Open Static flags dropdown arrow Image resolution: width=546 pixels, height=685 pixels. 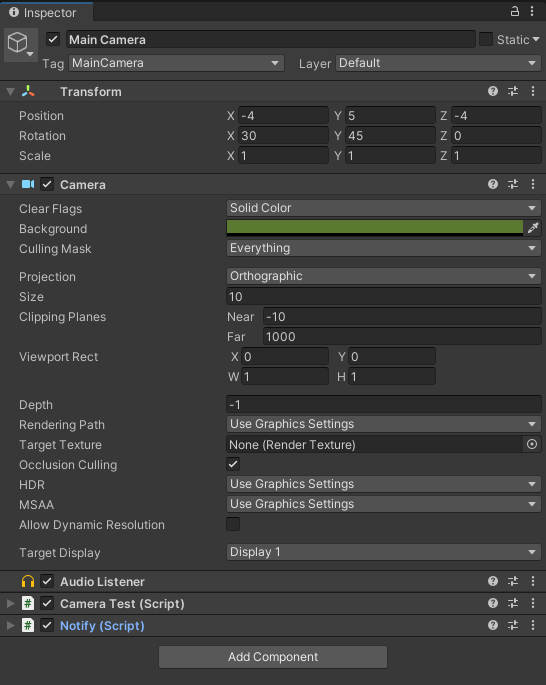[x=536, y=39]
